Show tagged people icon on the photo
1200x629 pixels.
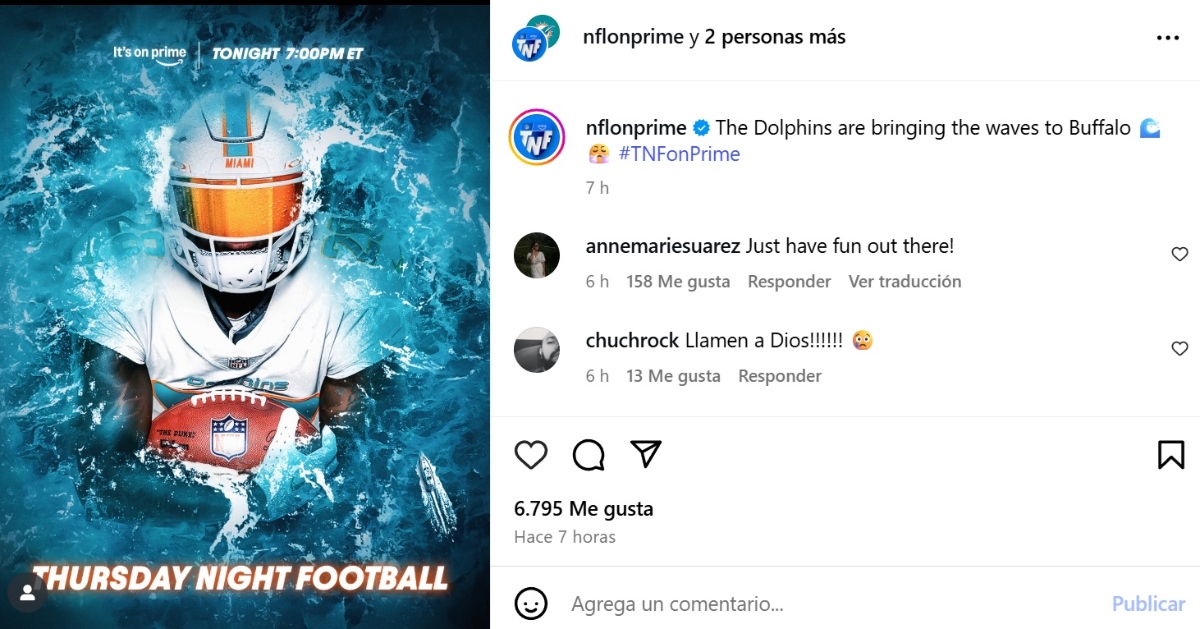click(27, 592)
